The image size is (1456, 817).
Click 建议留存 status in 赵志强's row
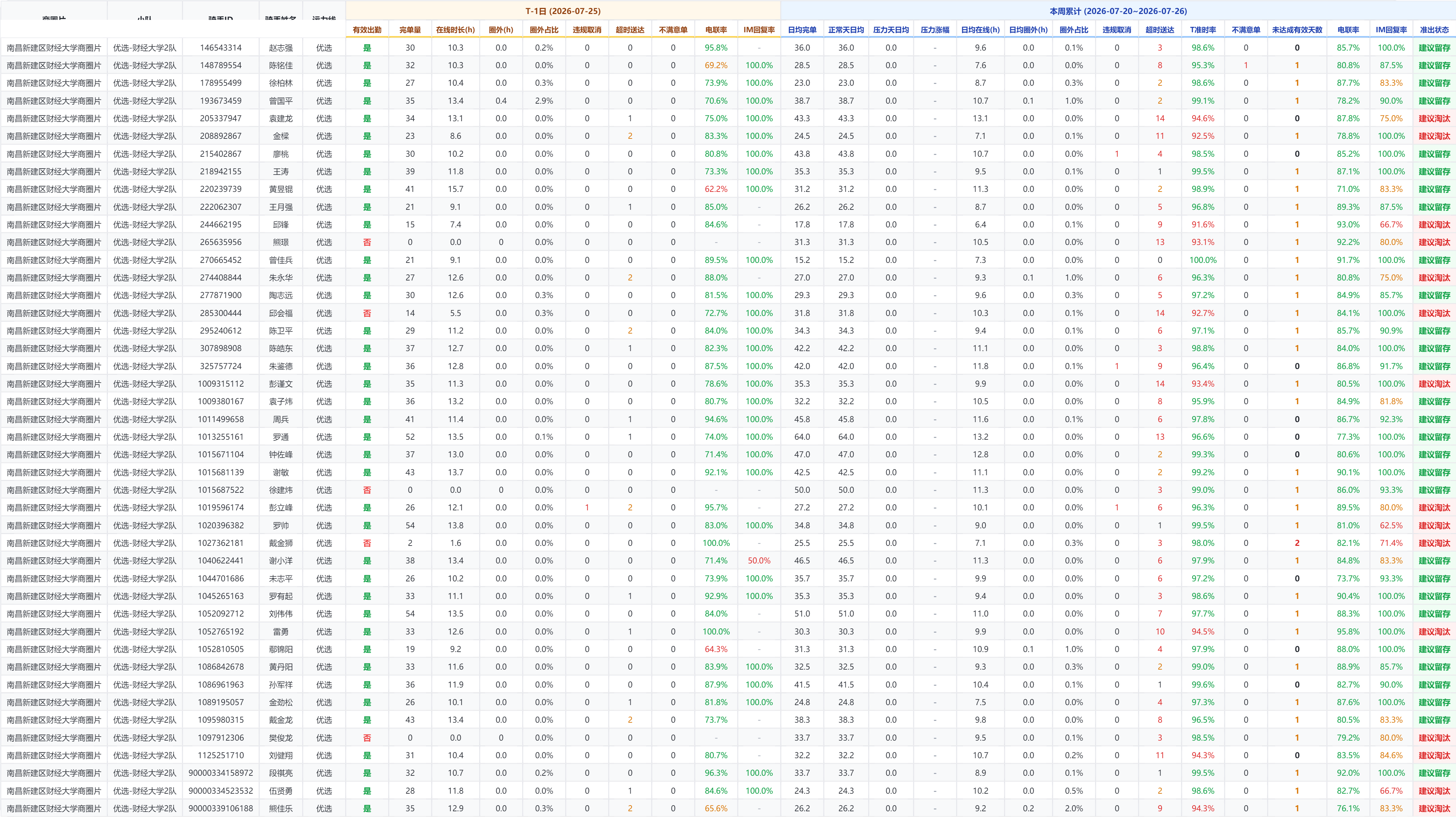click(1434, 48)
